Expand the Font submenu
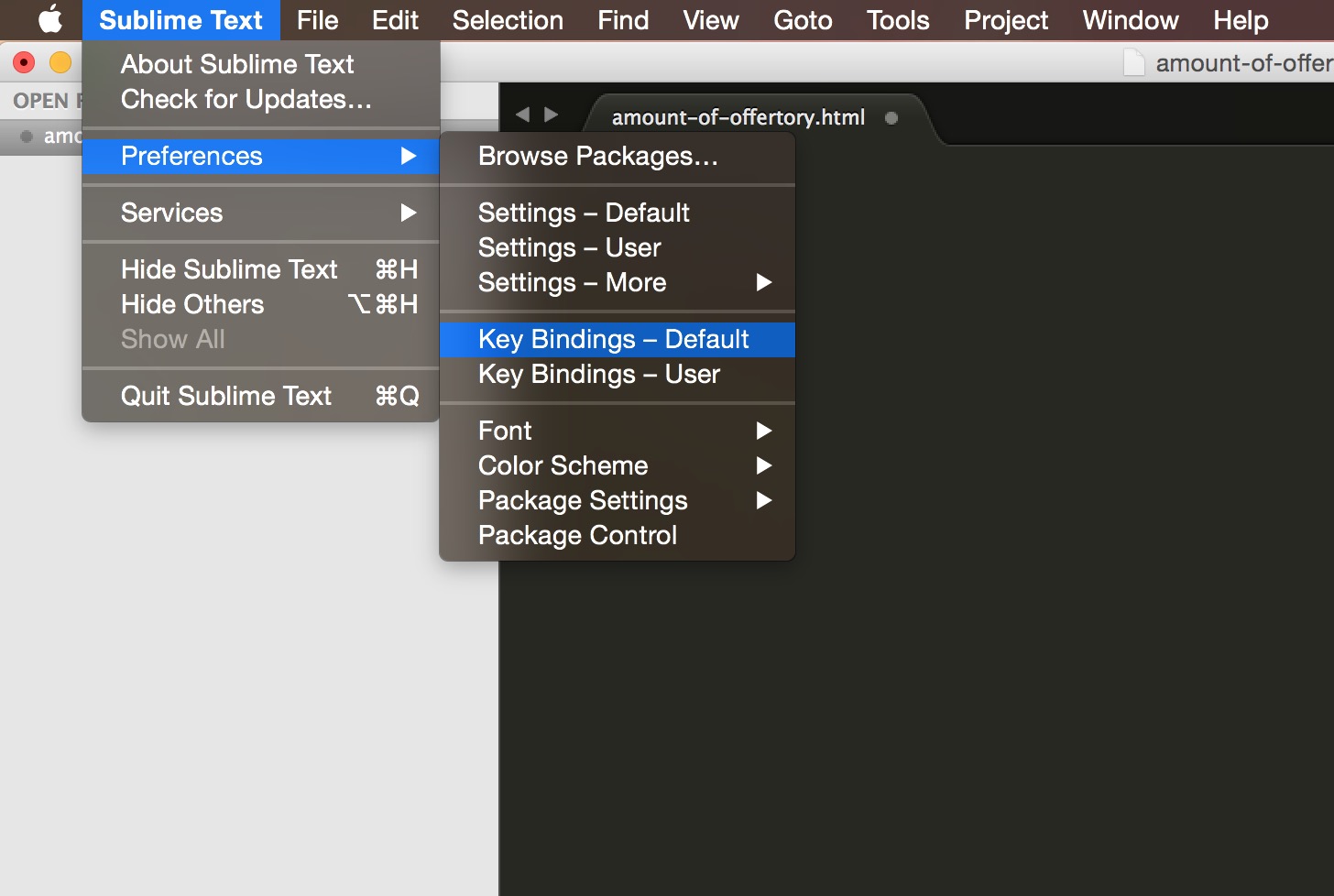This screenshot has width=1334, height=896. [x=618, y=431]
